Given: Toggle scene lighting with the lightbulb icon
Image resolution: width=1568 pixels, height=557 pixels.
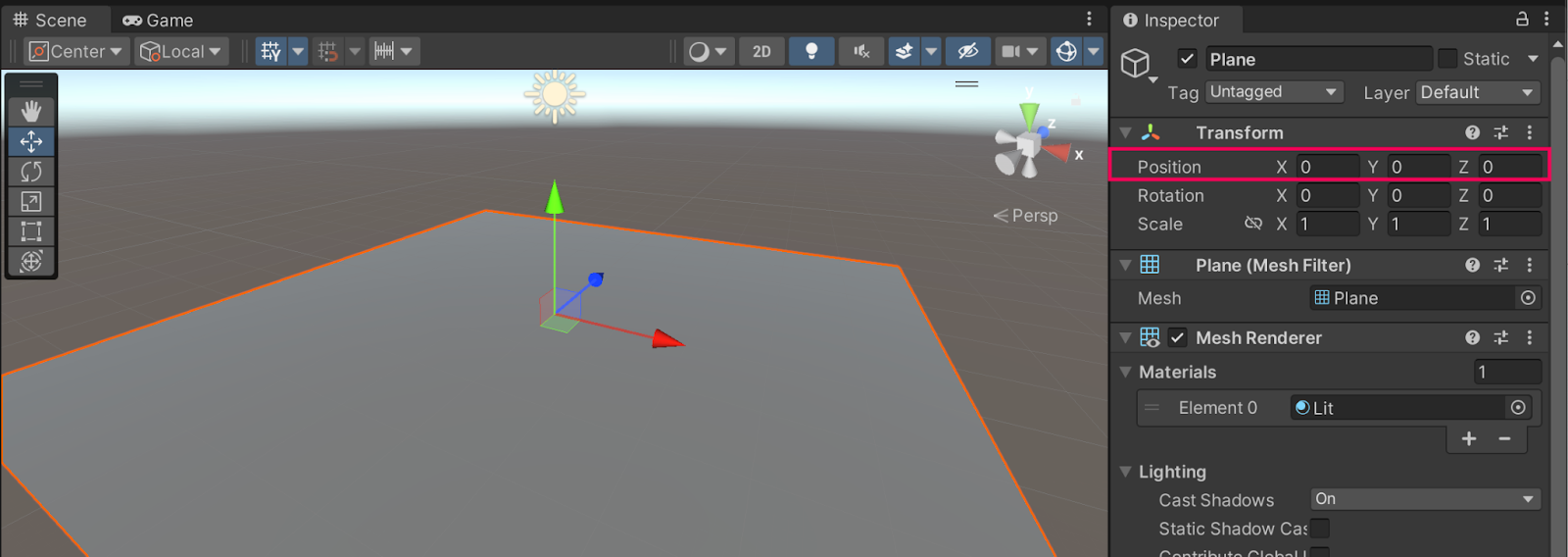Looking at the screenshot, I should click(x=810, y=51).
